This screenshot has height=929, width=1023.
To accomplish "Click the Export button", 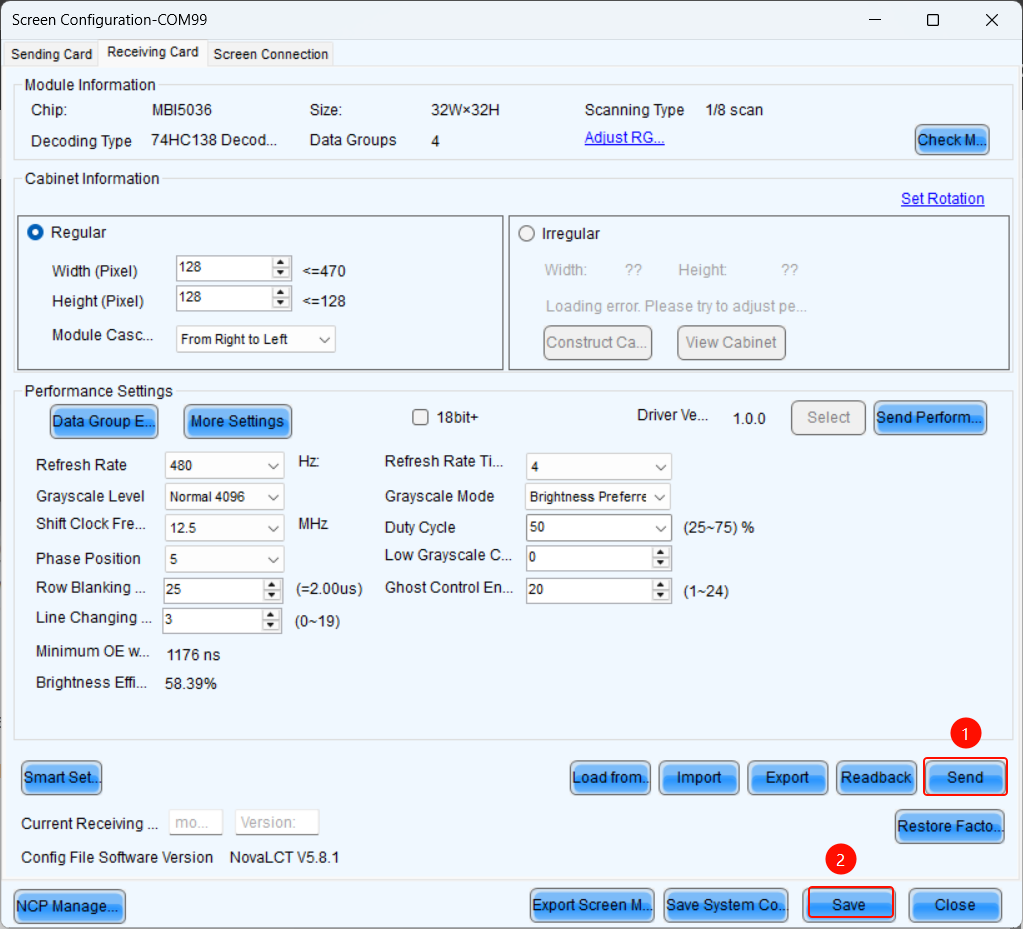I will click(787, 777).
